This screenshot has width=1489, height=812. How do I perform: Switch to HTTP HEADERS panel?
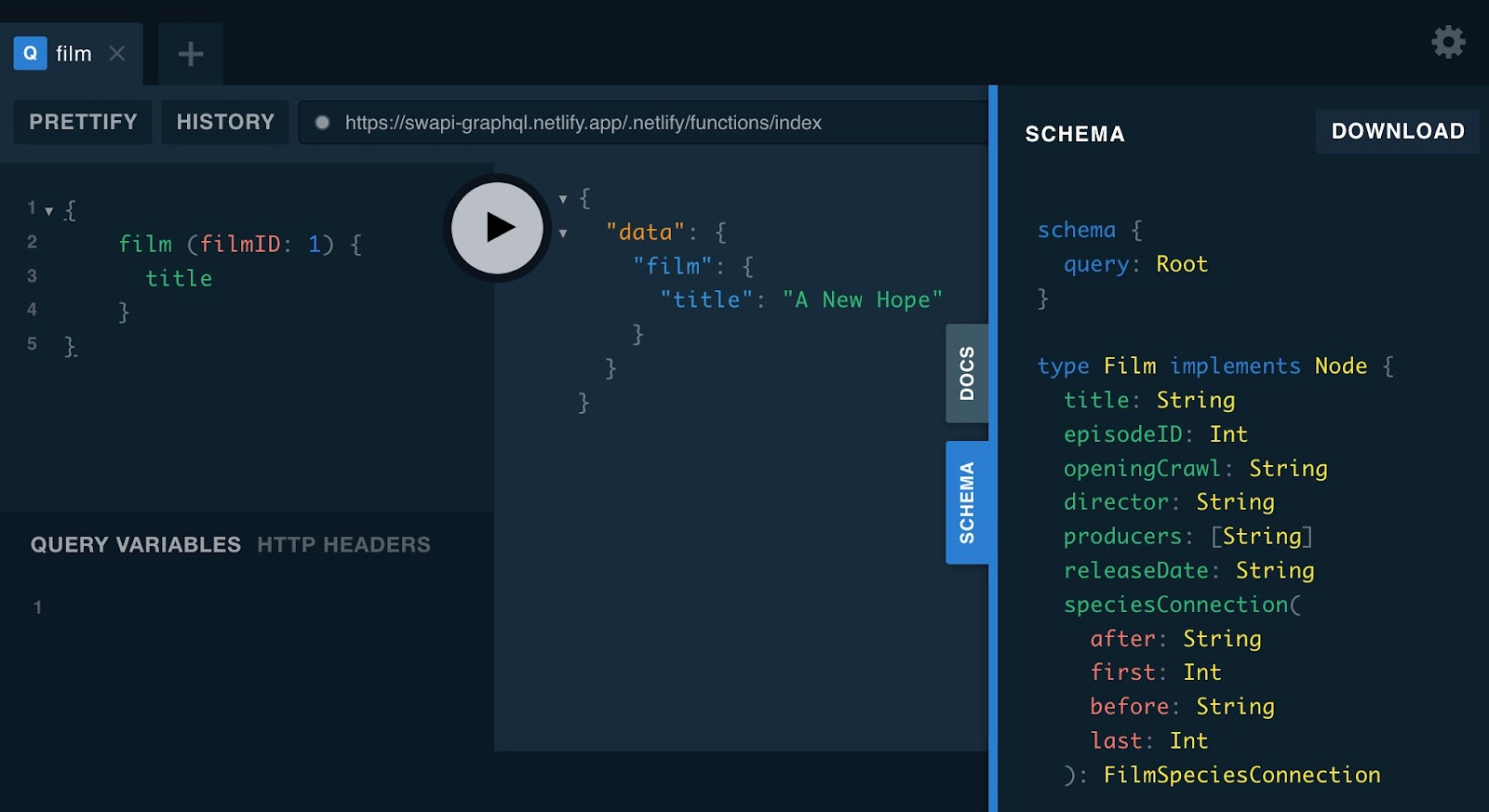[x=343, y=545]
